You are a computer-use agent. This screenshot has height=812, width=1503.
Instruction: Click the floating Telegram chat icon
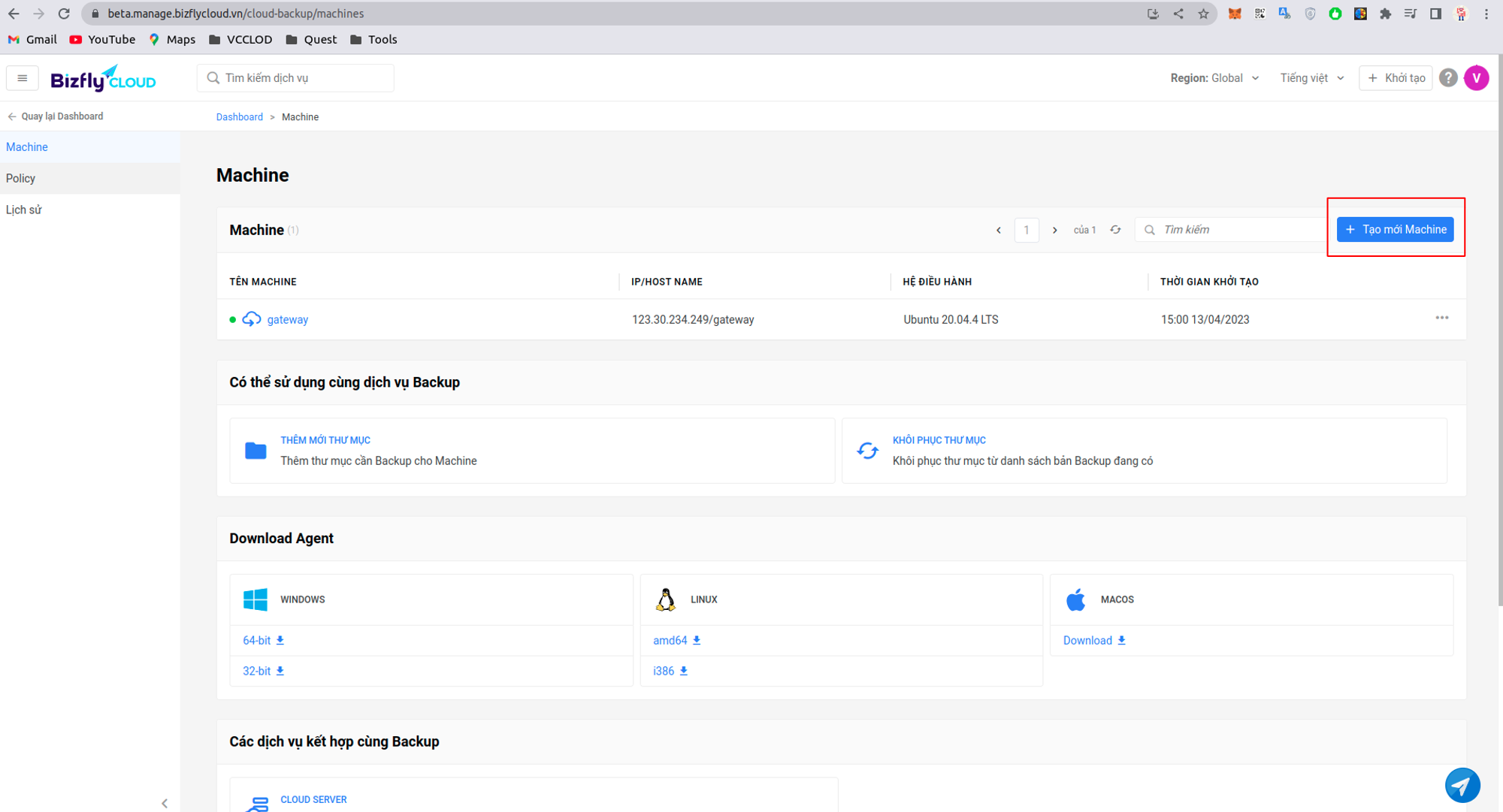1462,784
